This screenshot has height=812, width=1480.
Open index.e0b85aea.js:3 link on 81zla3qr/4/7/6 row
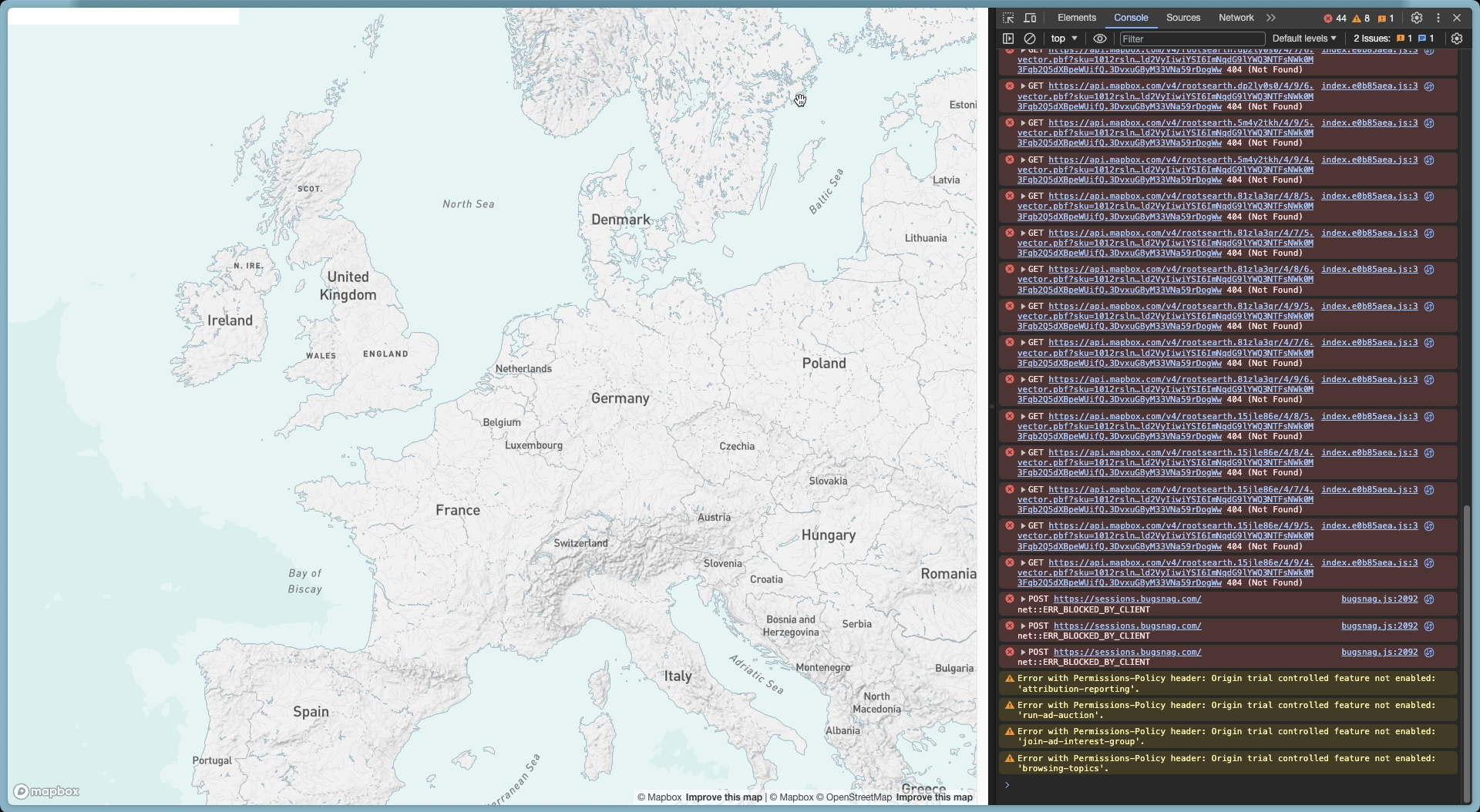pos(1369,343)
